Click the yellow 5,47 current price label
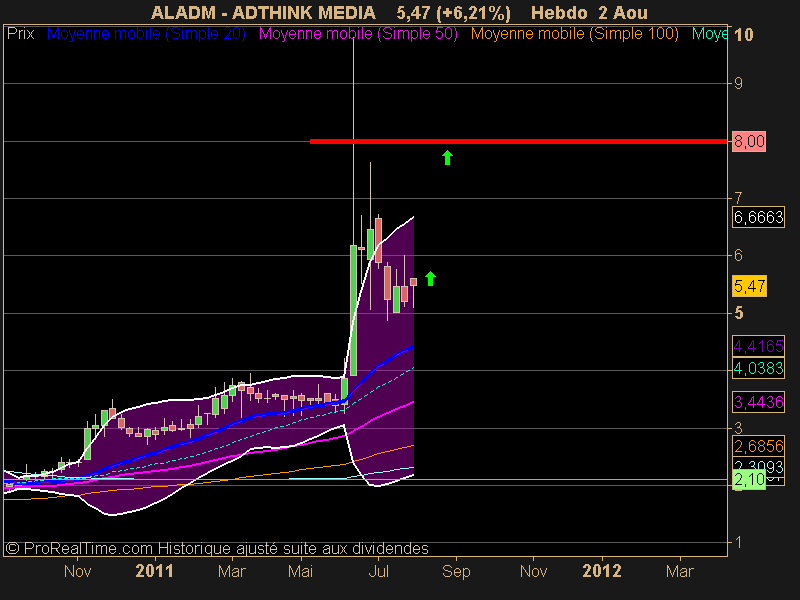 [x=749, y=286]
